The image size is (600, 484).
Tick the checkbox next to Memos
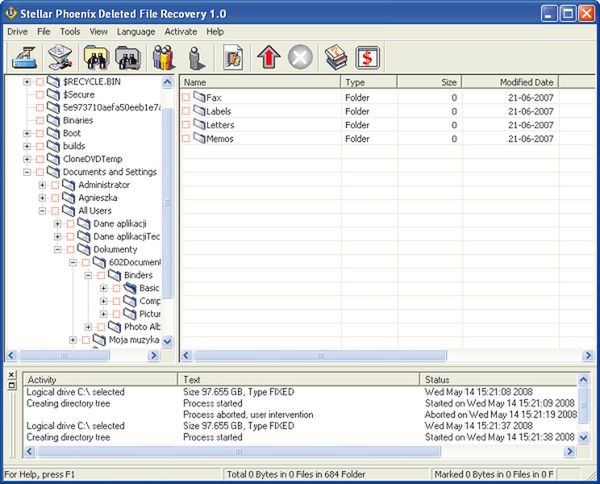click(186, 139)
